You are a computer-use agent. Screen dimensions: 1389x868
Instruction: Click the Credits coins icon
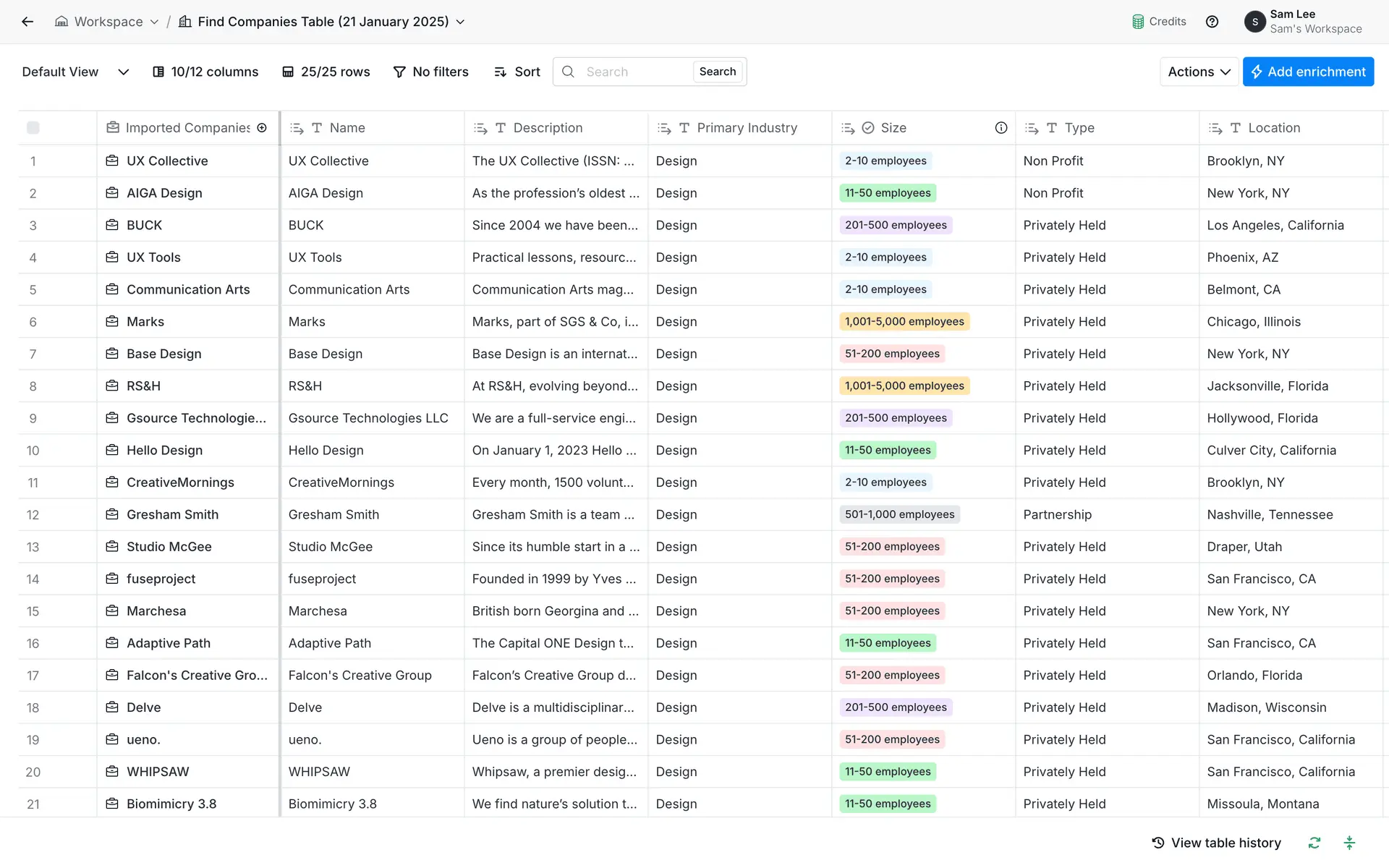pyautogui.click(x=1138, y=22)
